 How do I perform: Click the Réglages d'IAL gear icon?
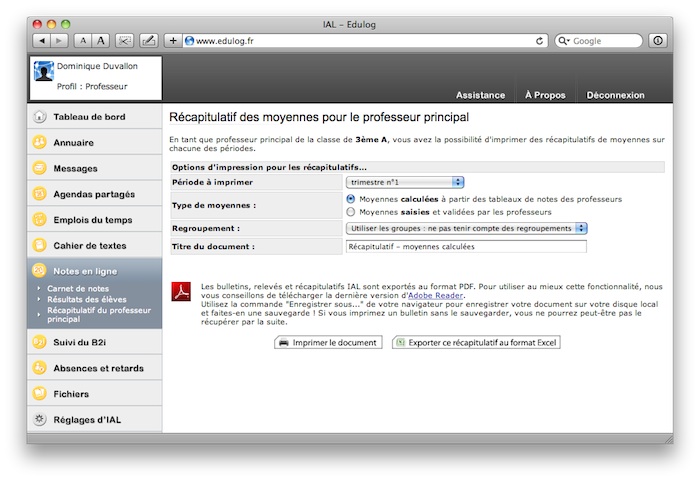tap(40, 420)
